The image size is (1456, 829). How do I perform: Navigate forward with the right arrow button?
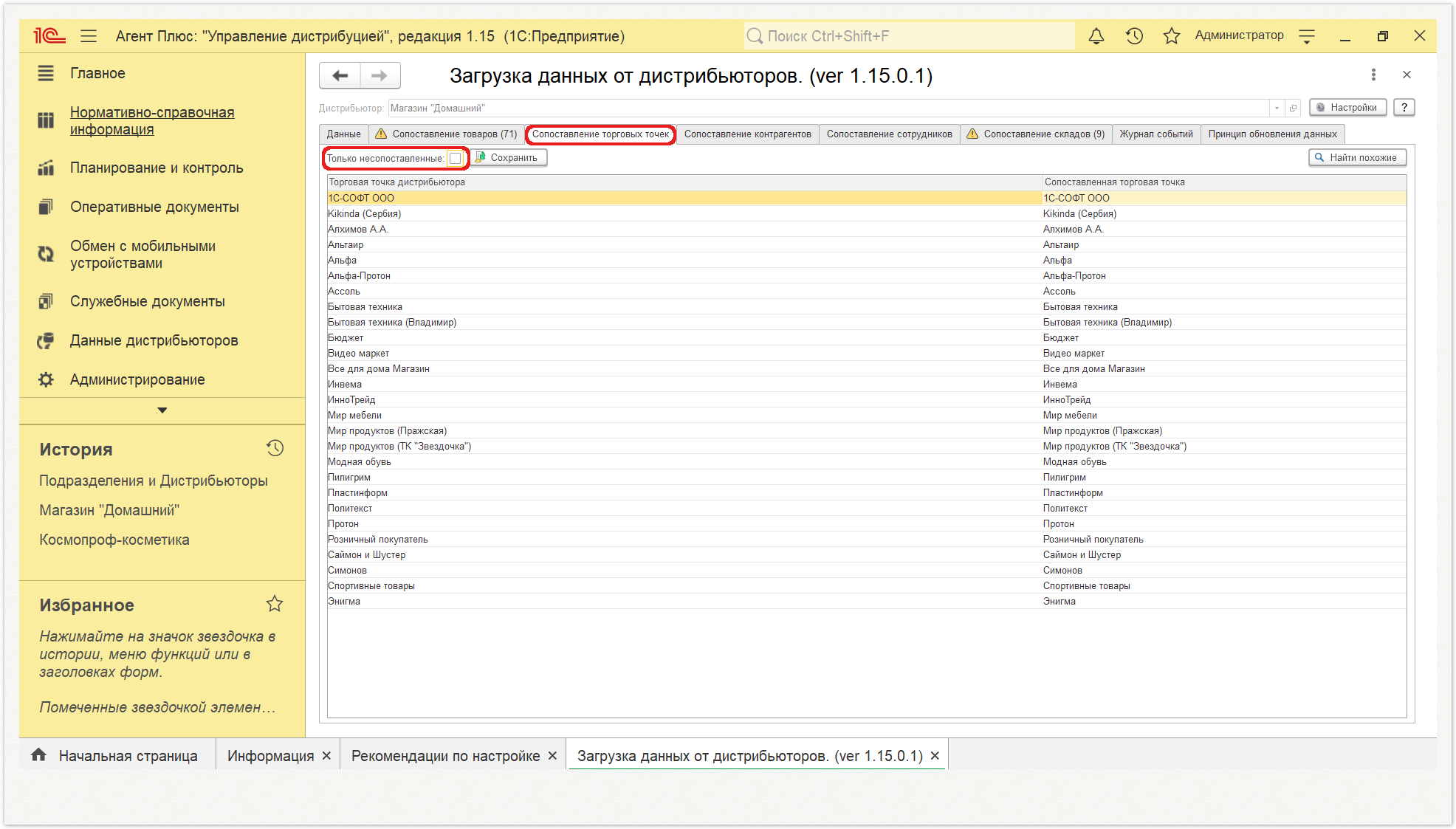tap(380, 75)
